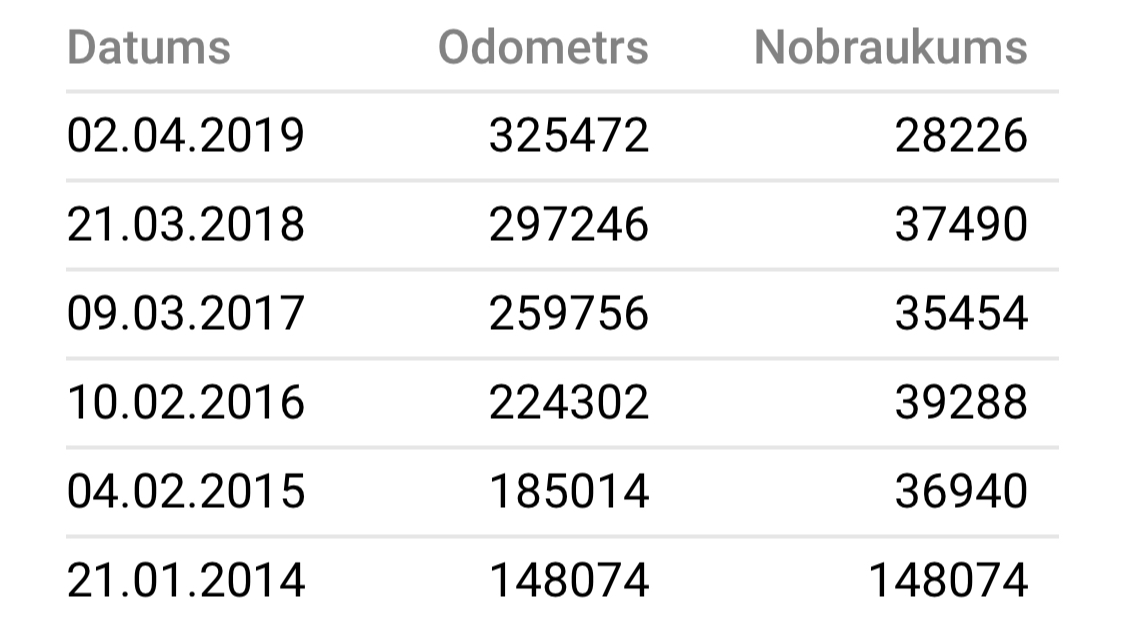The height and width of the screenshot is (629, 1125).
Task: Click odometer value 224302
Action: coord(568,402)
